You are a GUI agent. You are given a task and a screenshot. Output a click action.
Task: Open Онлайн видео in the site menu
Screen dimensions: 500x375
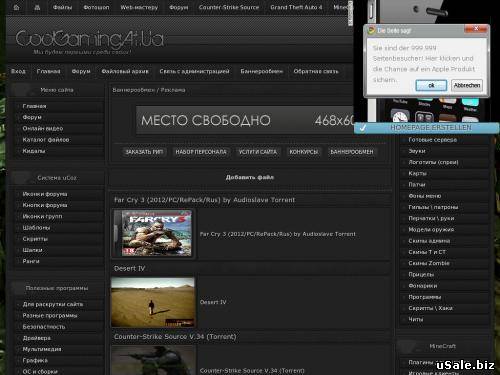(x=43, y=128)
